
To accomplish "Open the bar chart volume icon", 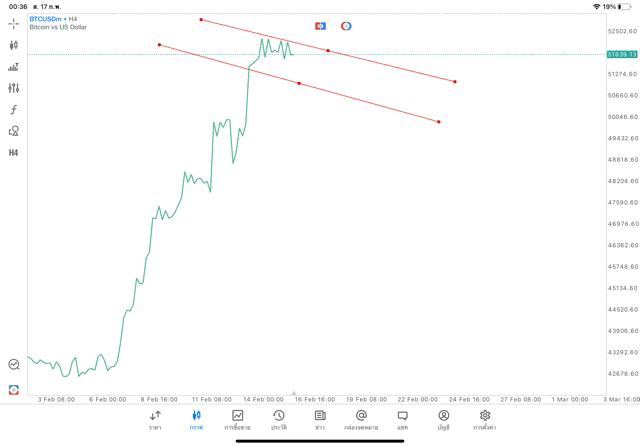I will [14, 67].
